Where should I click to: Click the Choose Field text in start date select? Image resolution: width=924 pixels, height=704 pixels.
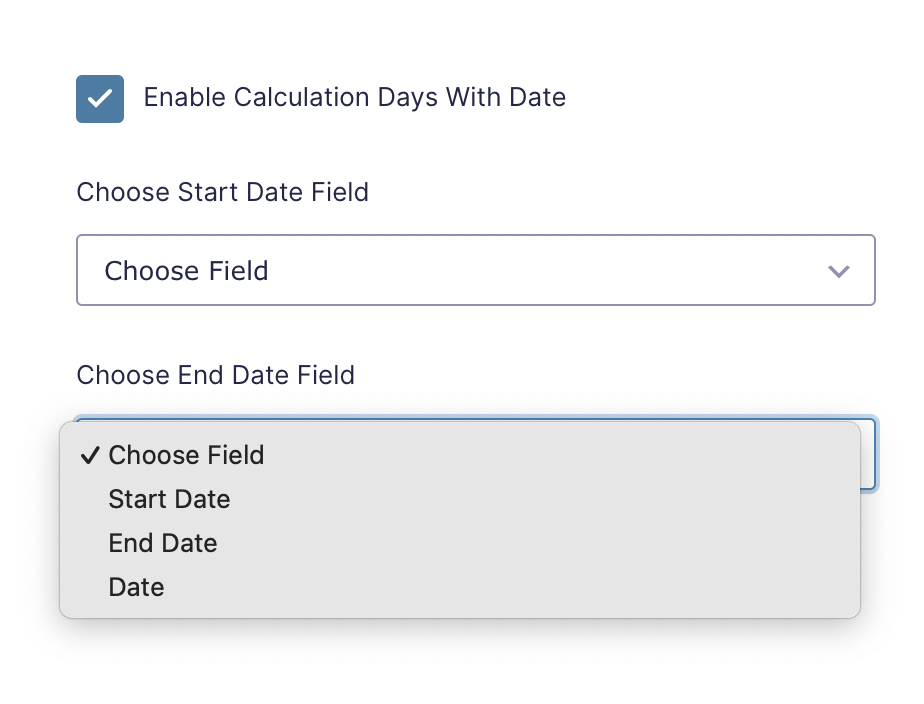pos(186,271)
